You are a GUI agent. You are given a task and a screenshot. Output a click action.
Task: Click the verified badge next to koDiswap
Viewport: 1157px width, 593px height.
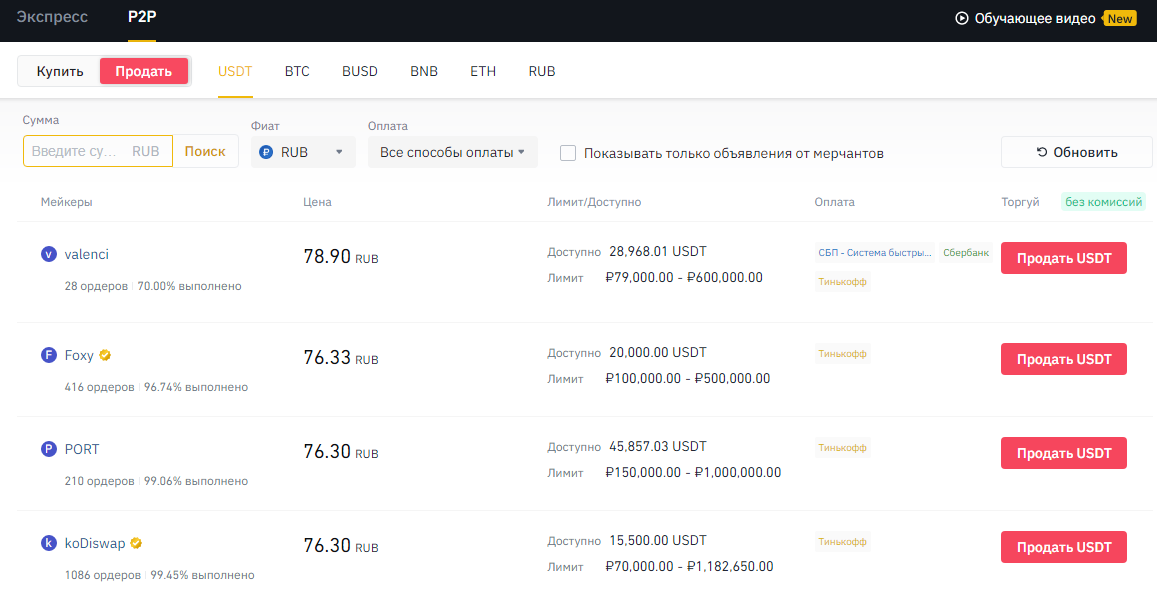pyautogui.click(x=136, y=543)
